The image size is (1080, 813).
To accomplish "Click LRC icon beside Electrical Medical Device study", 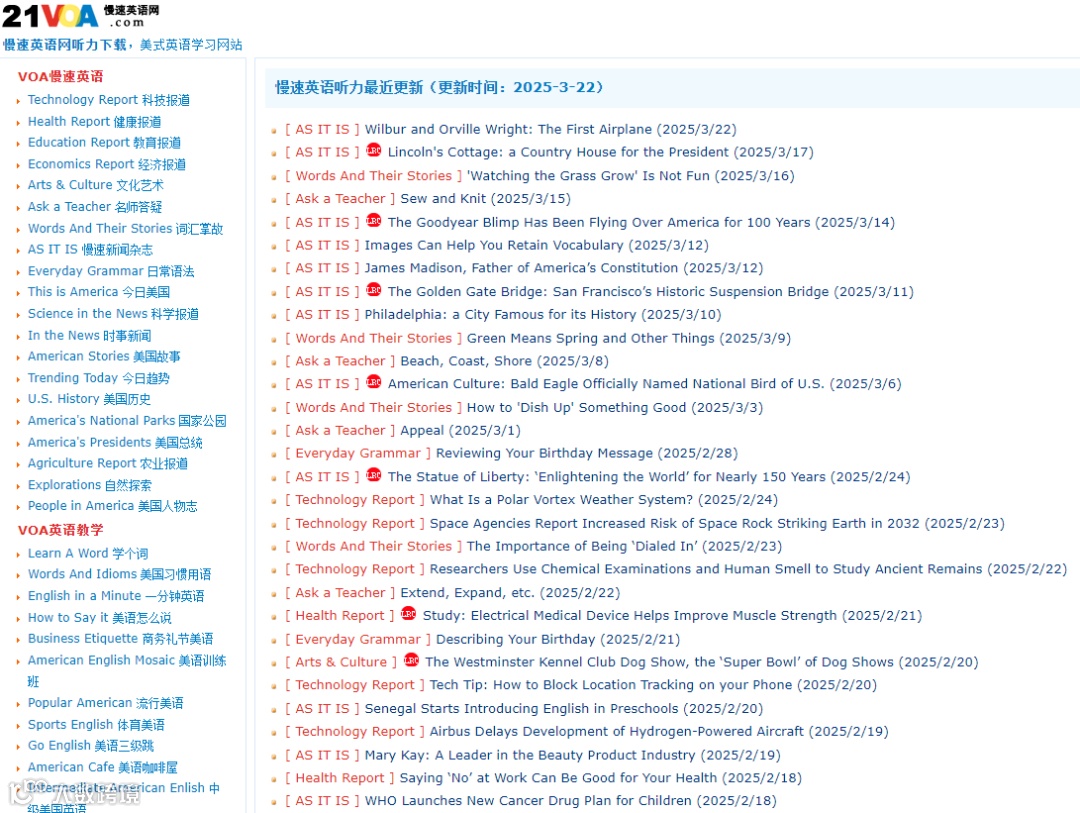I will click(408, 614).
